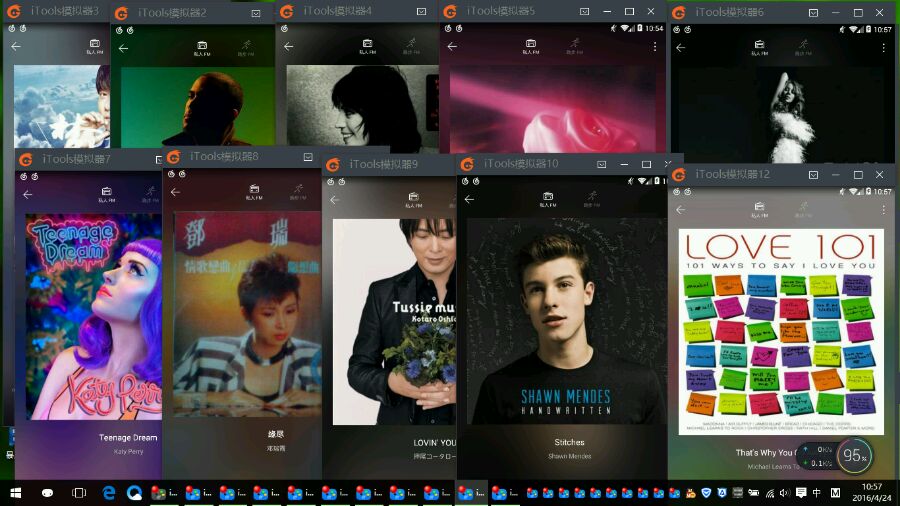900x506 pixels.
Task: Click iTools logo in emulator 8 title bar
Action: click(174, 157)
